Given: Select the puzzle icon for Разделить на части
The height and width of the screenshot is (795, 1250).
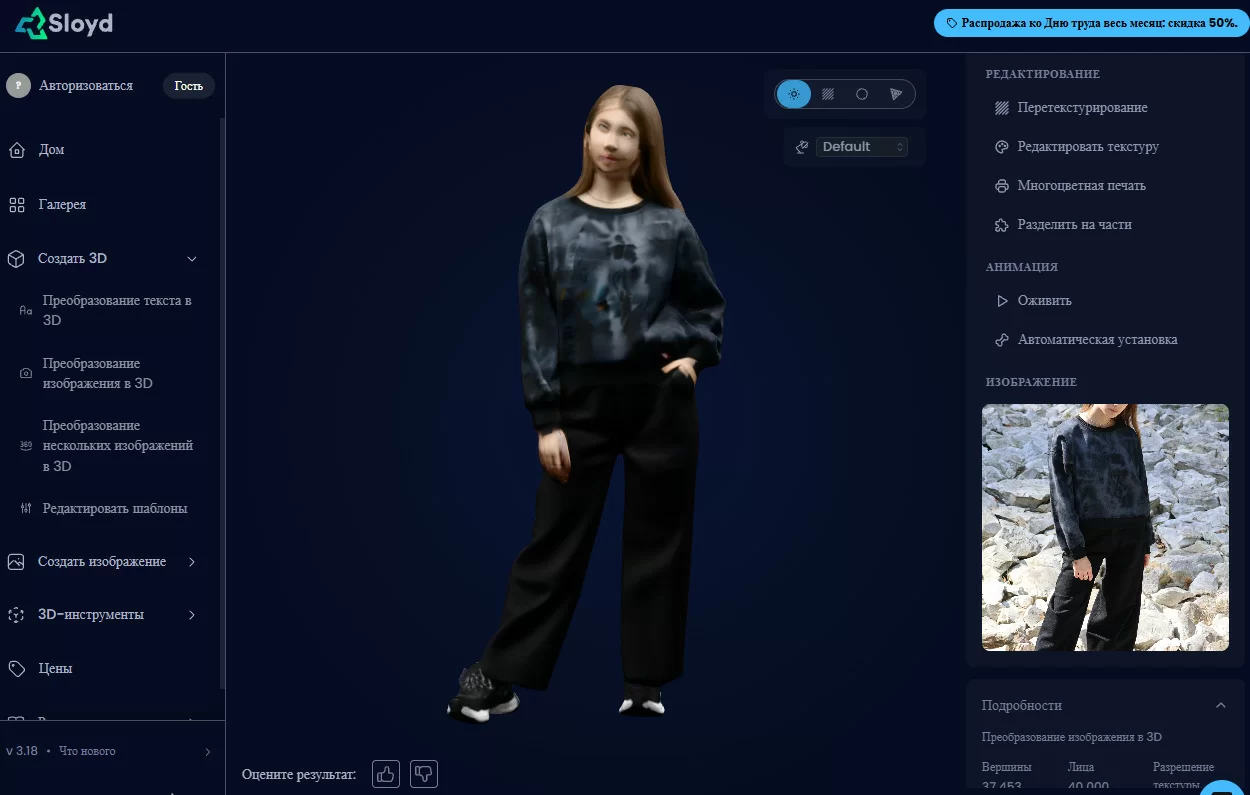Looking at the screenshot, I should [x=1002, y=225].
